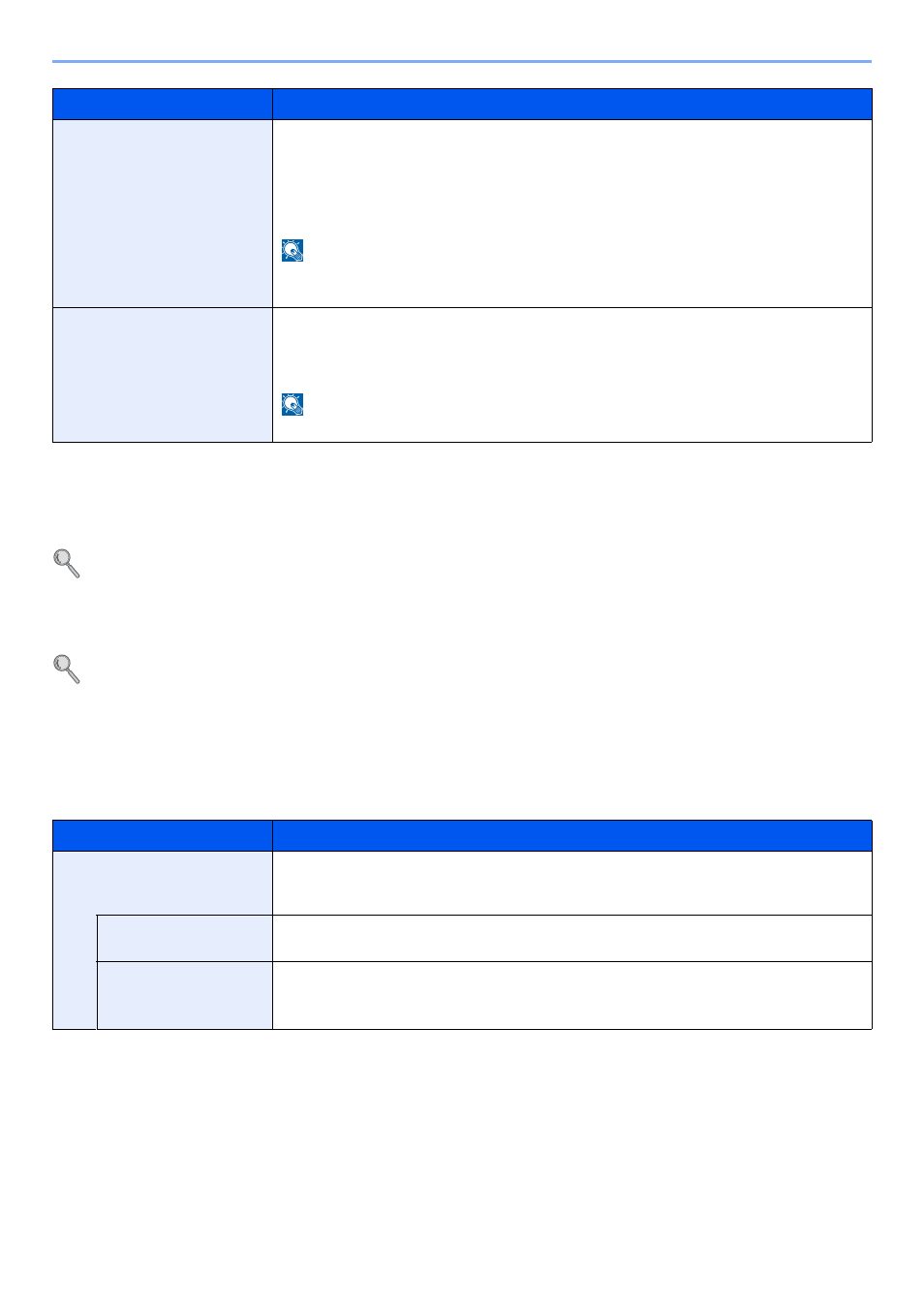Click the narrow light-blue indent strip in the lower table
Viewport: 924px width, 1308px height.
(75, 972)
